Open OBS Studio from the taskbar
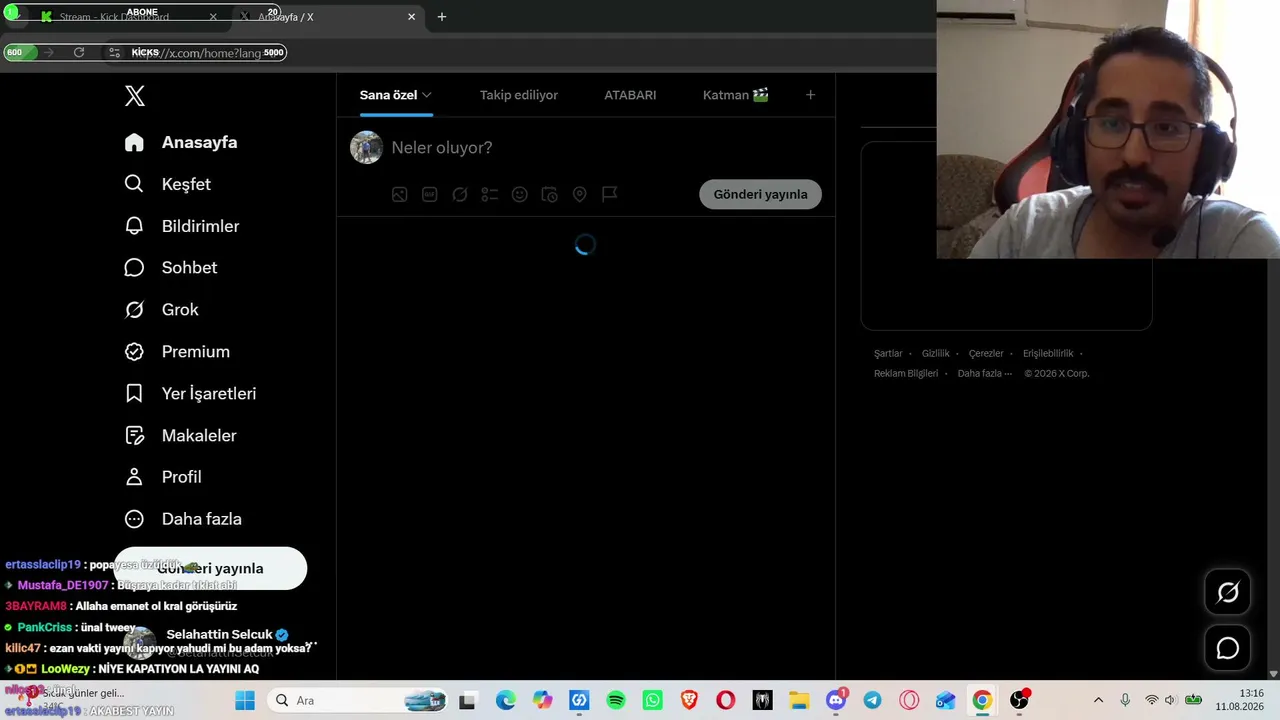The height and width of the screenshot is (720, 1280). click(x=1019, y=700)
